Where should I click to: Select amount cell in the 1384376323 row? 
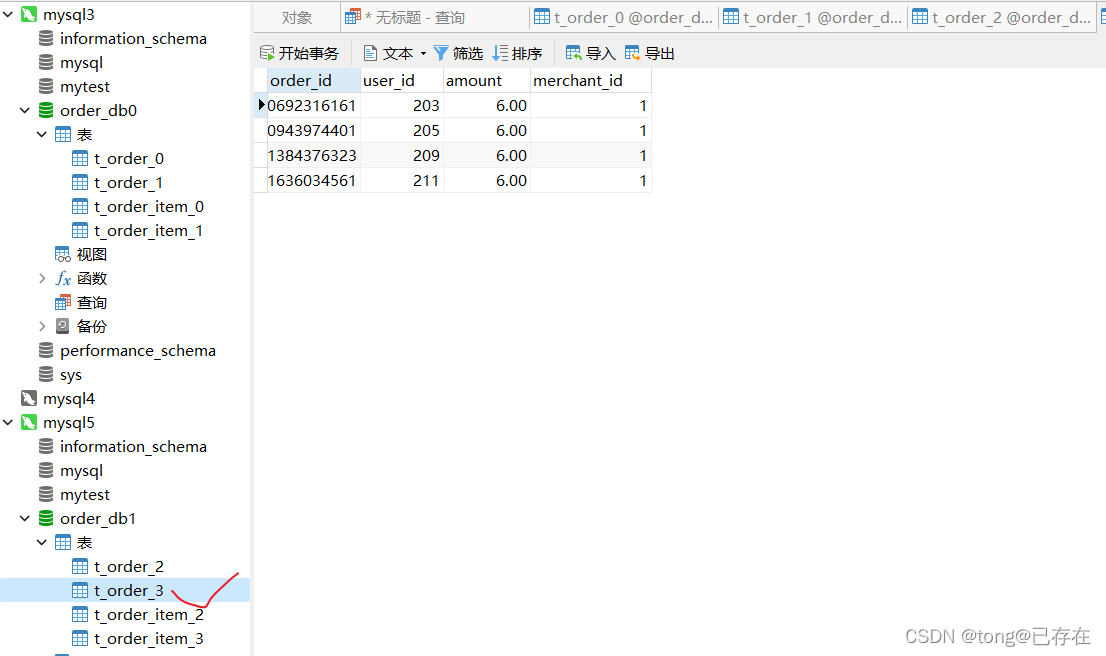[x=487, y=155]
